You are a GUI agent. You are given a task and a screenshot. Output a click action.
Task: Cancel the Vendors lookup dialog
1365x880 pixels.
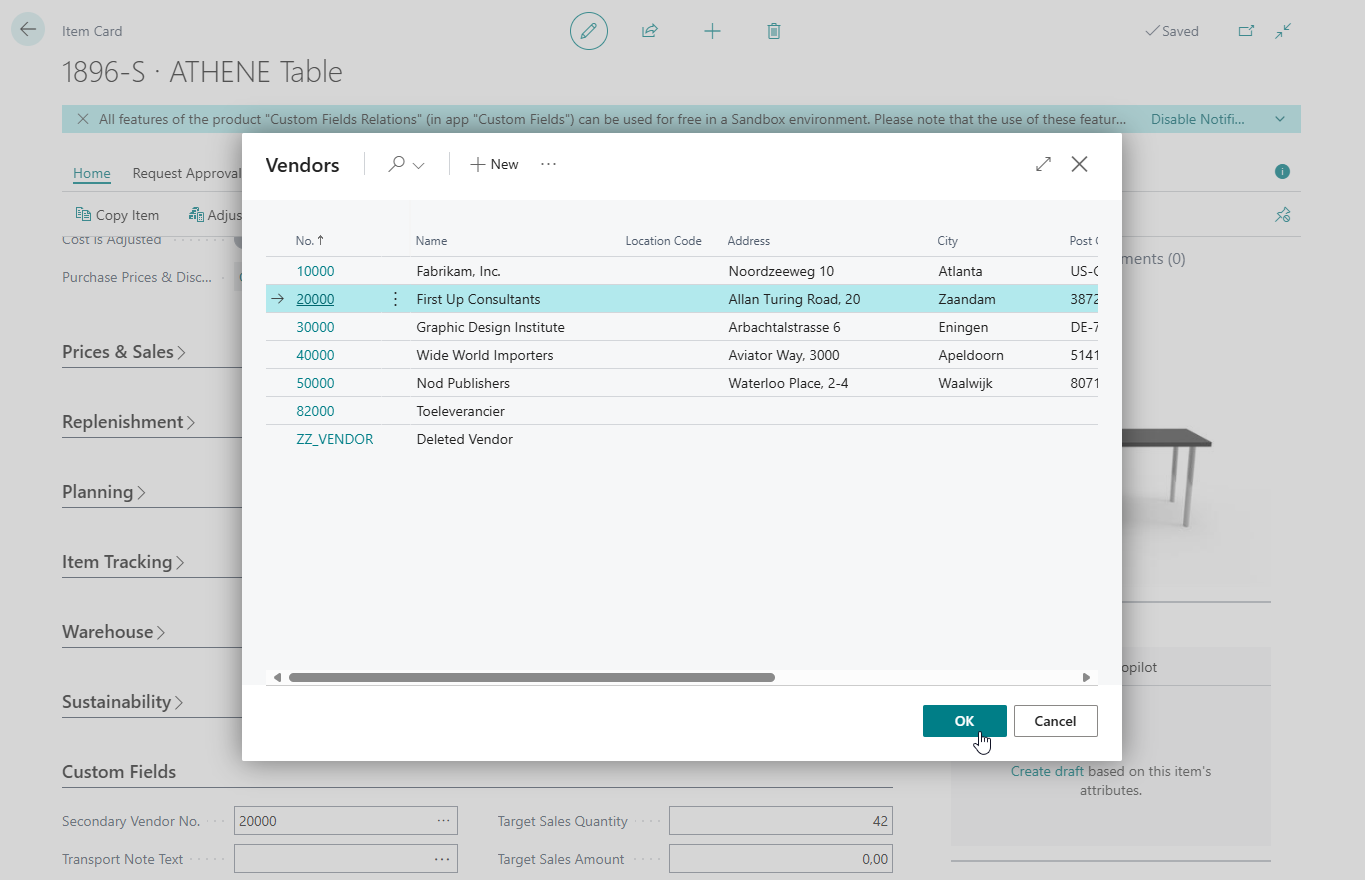coord(1055,721)
